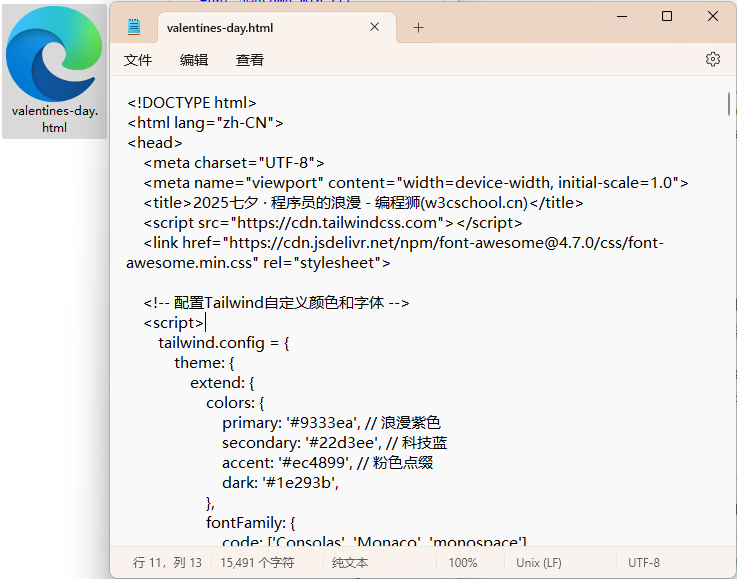Click the vertical scrollbar thumb
737x579 pixels.
point(729,104)
